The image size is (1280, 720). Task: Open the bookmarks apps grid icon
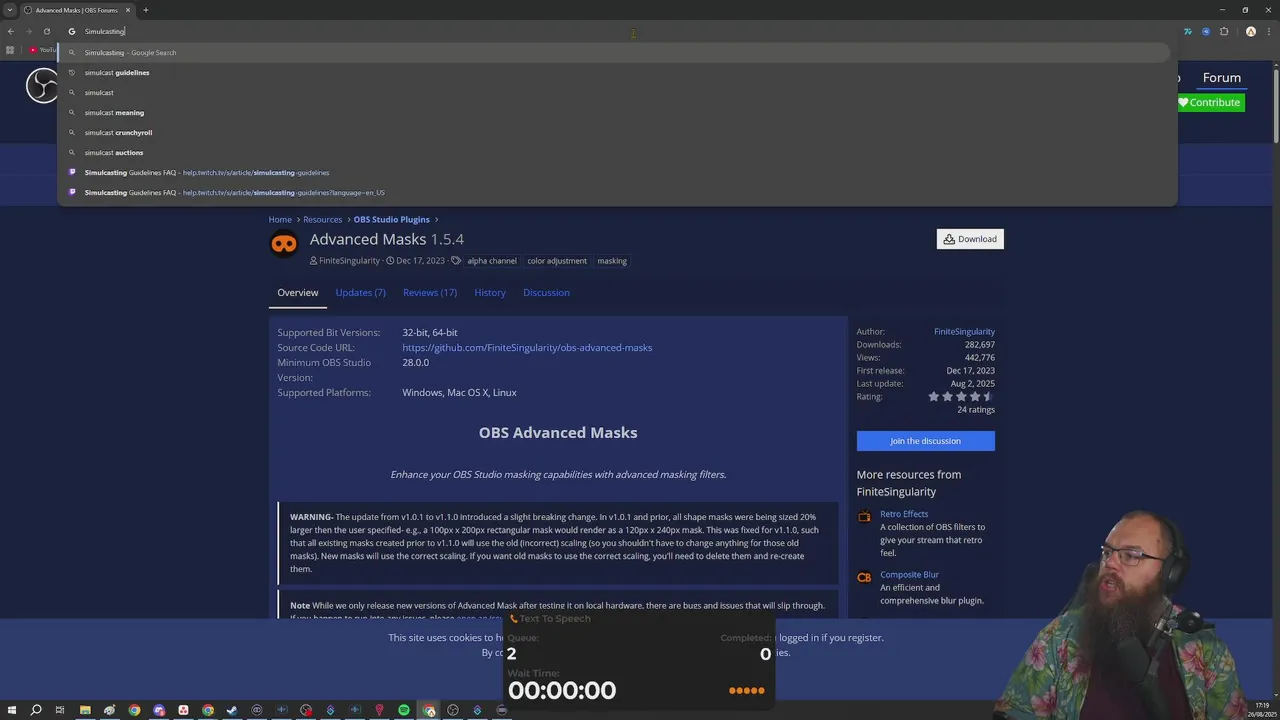(x=10, y=50)
